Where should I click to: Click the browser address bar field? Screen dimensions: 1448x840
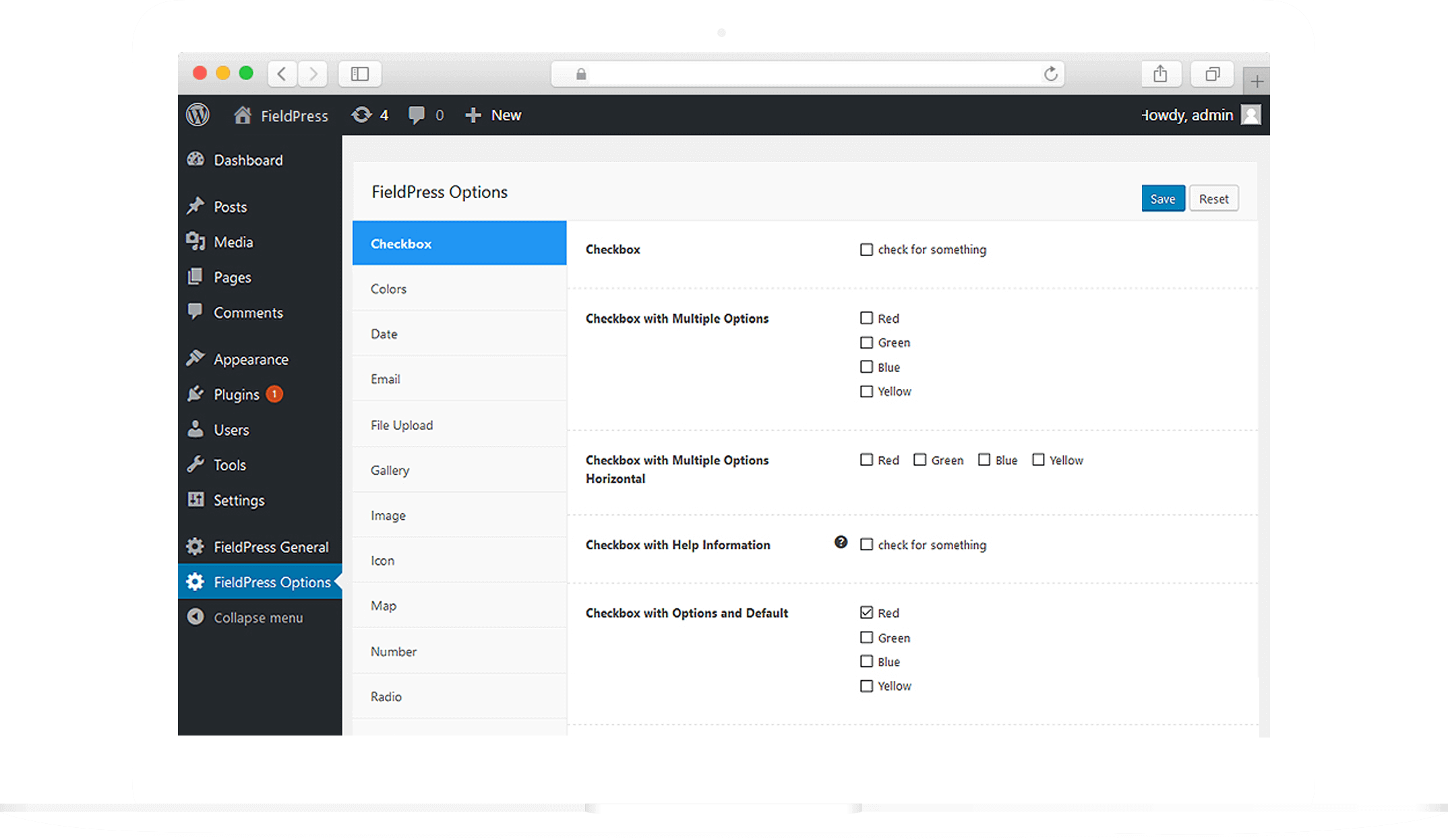[808, 73]
